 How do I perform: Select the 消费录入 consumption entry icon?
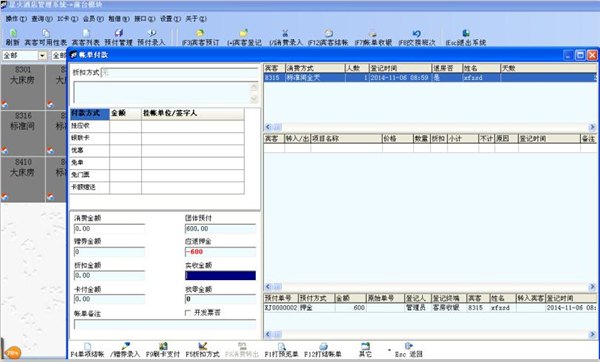(285, 38)
